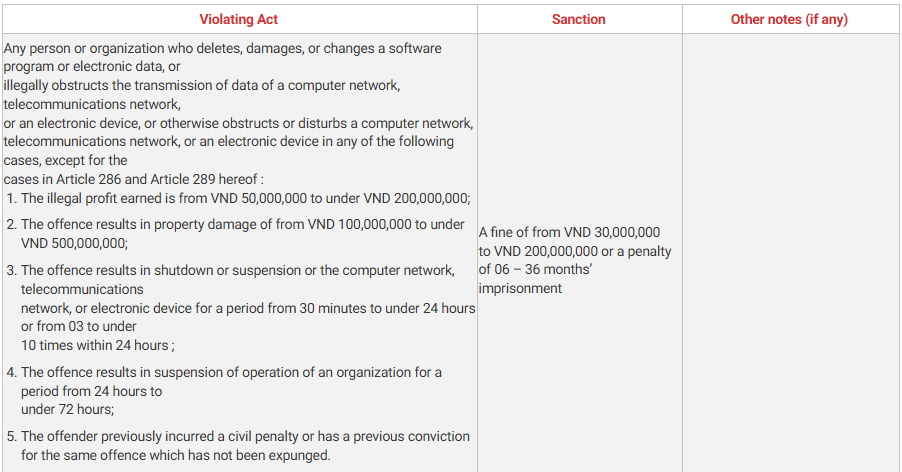
Task: Click "program or electronic data, or" line
Action: tap(92, 66)
